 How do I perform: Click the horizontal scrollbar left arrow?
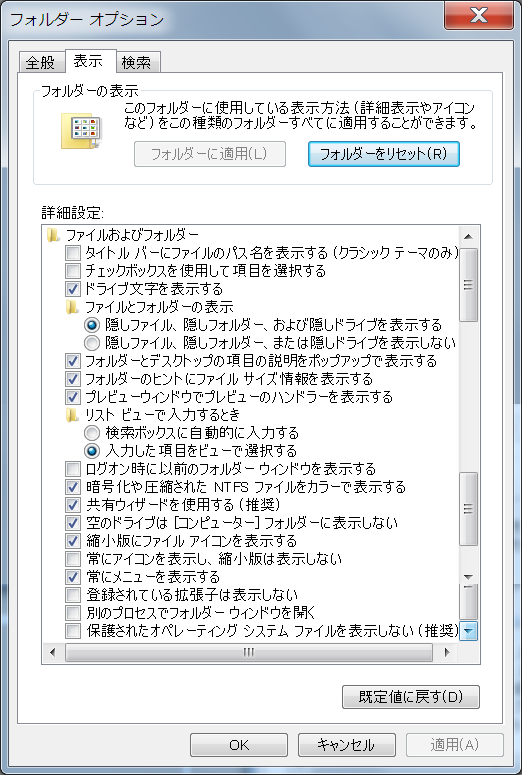point(53,652)
